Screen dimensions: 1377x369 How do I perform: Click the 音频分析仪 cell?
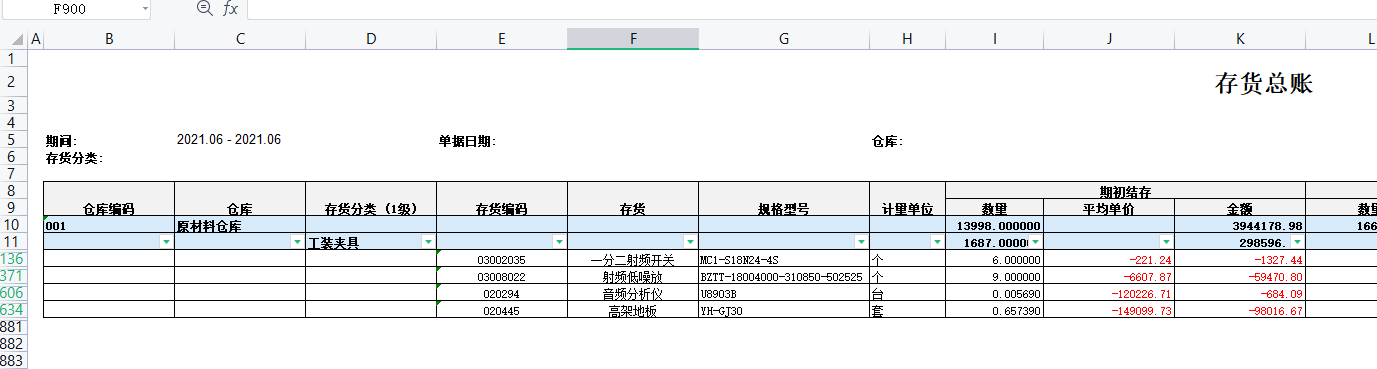(633, 294)
